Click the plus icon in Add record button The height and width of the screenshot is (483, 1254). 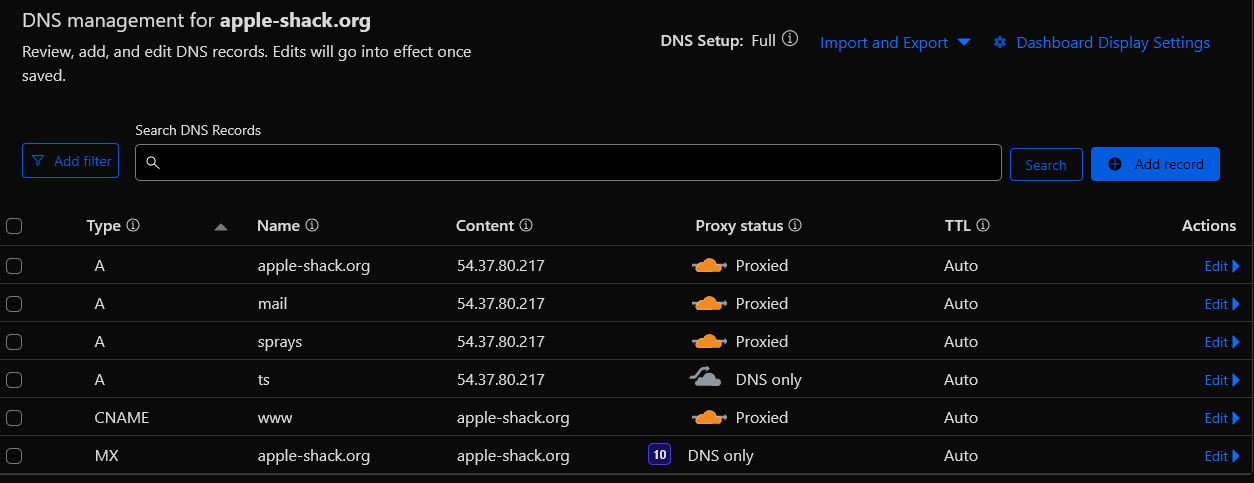tap(1115, 164)
